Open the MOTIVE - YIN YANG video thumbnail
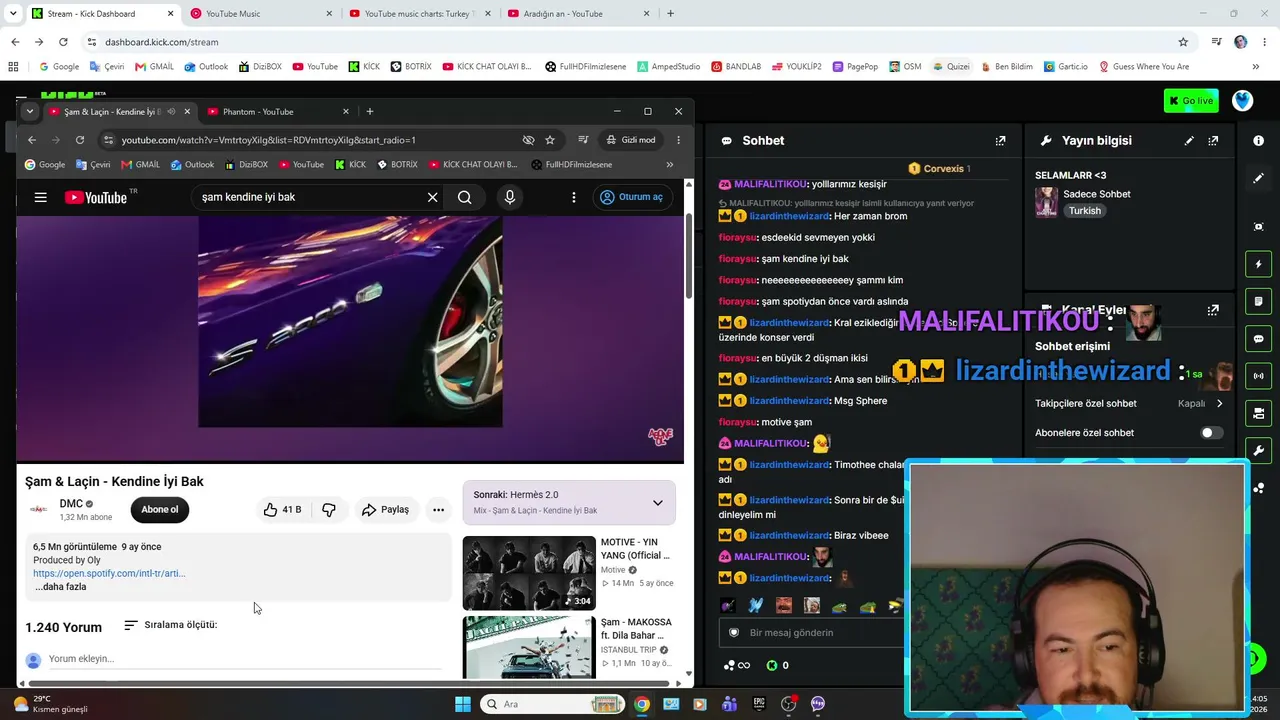The image size is (1280, 720). pyautogui.click(x=529, y=573)
